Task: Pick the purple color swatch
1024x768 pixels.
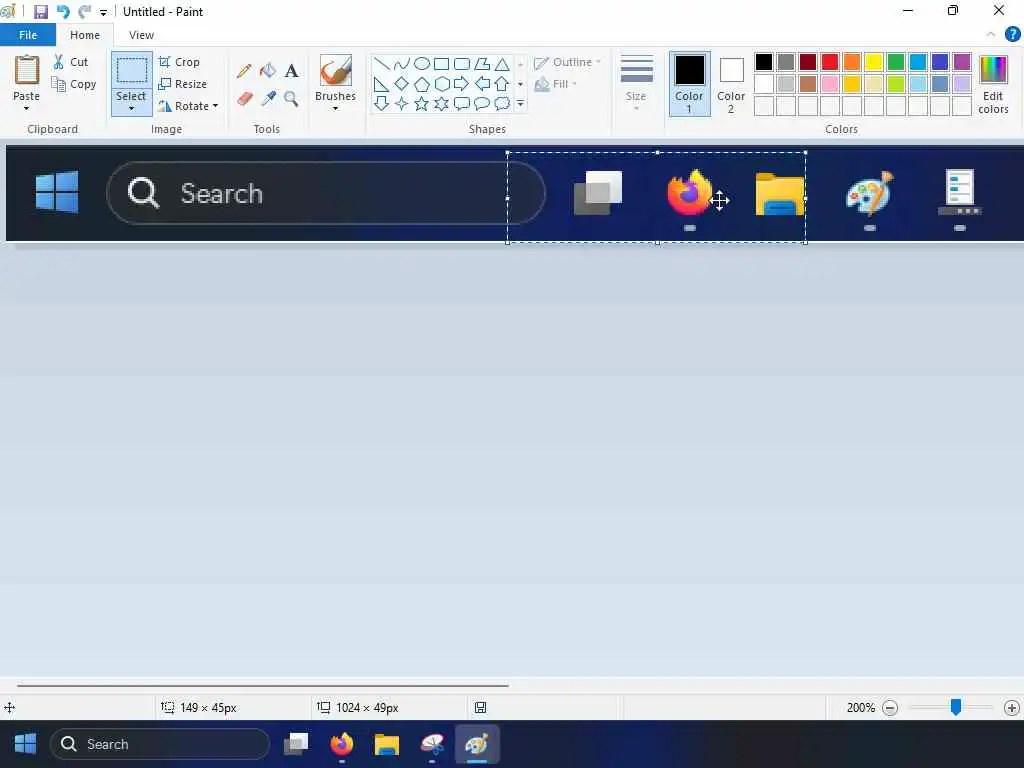Action: pos(962,62)
